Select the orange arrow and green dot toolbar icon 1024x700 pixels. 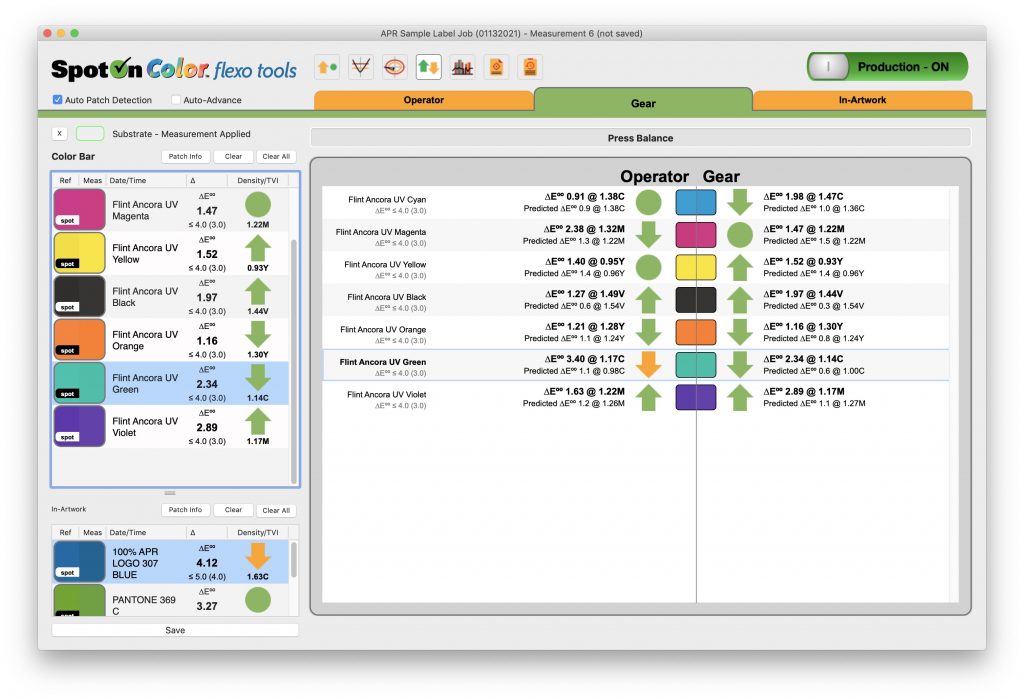click(x=327, y=67)
